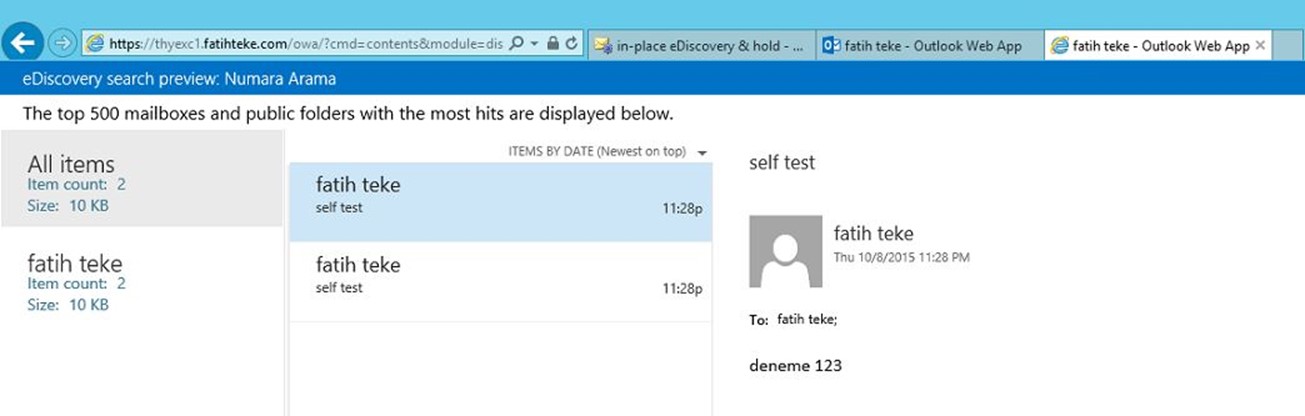Switch to in-place eDiscovery & hold tab
Image resolution: width=1305 pixels, height=416 pixels.
(699, 45)
